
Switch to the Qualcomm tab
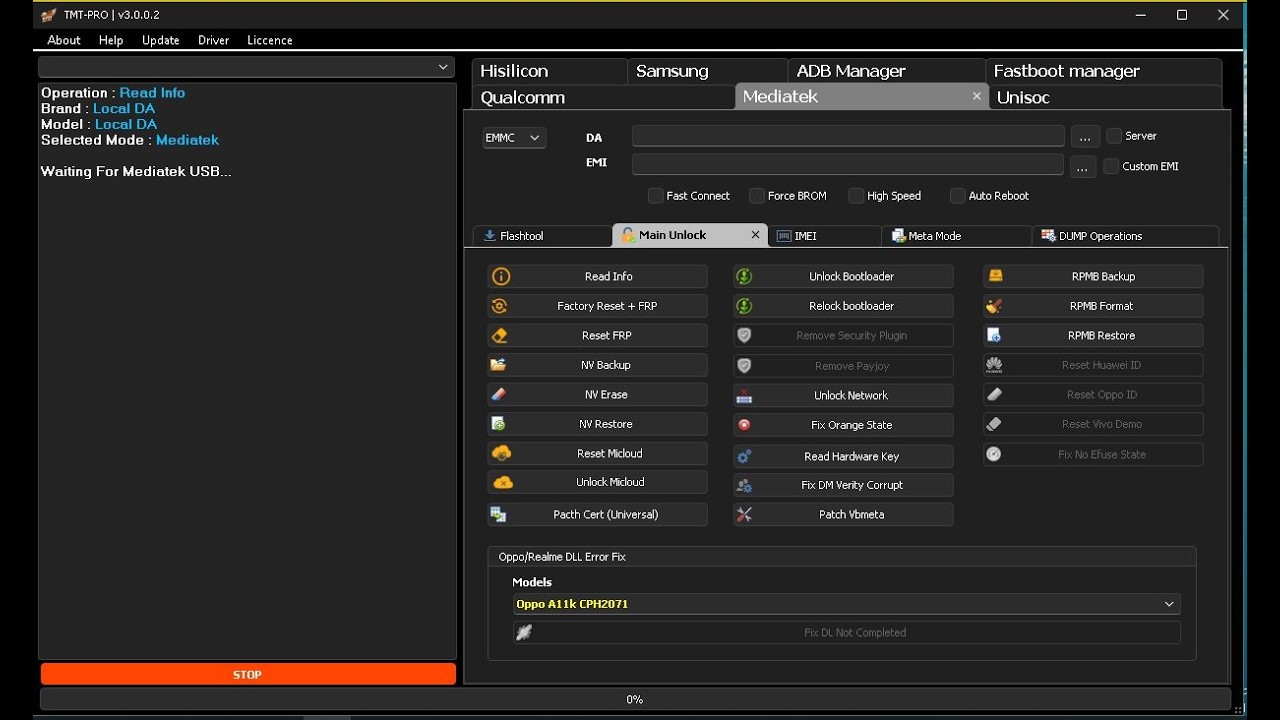coord(603,97)
